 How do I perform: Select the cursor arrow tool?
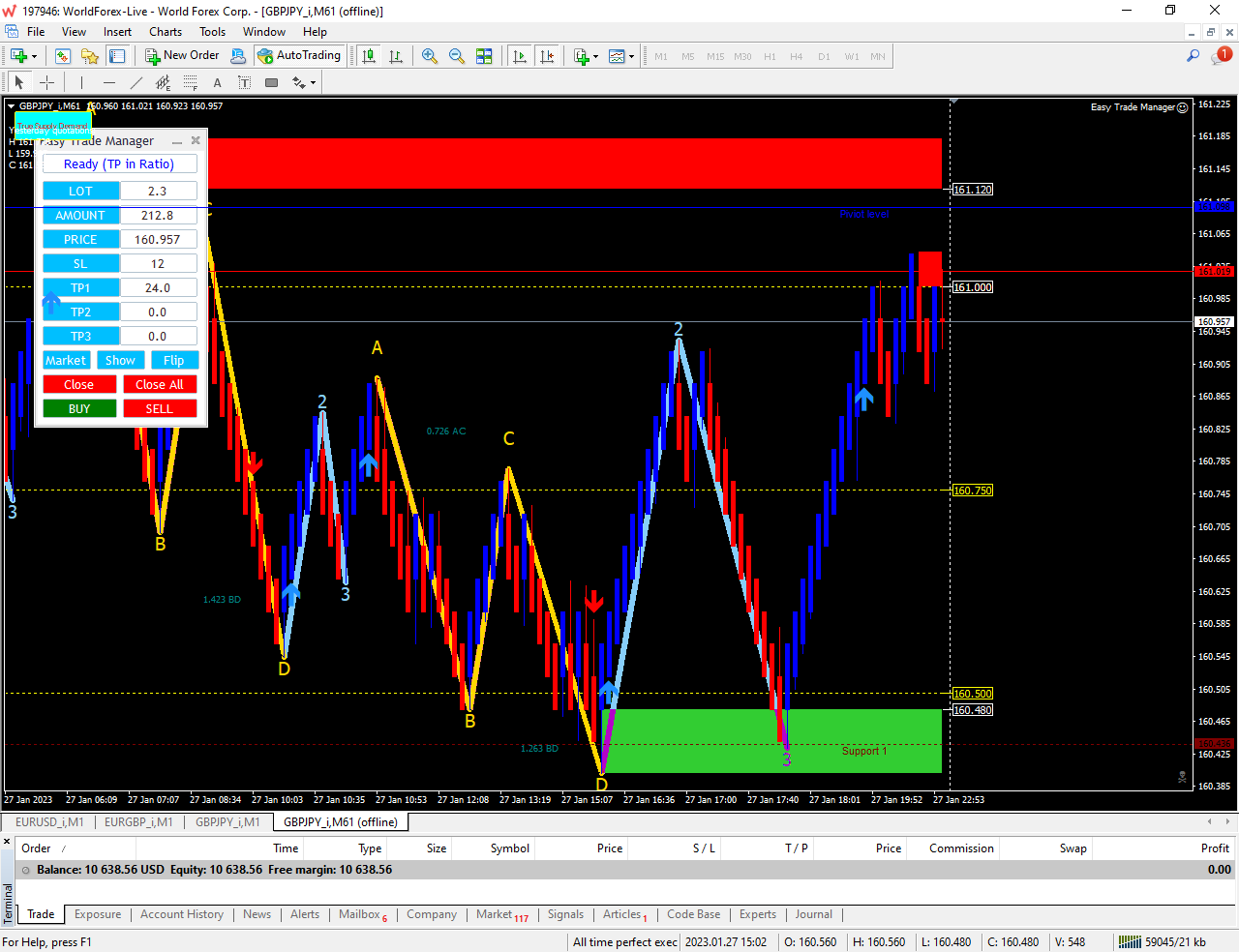(19, 82)
